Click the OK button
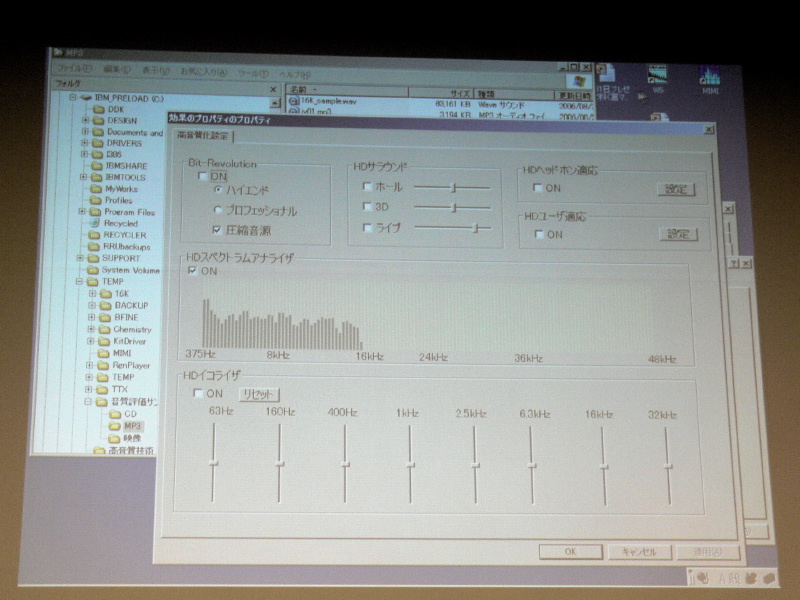 570,552
